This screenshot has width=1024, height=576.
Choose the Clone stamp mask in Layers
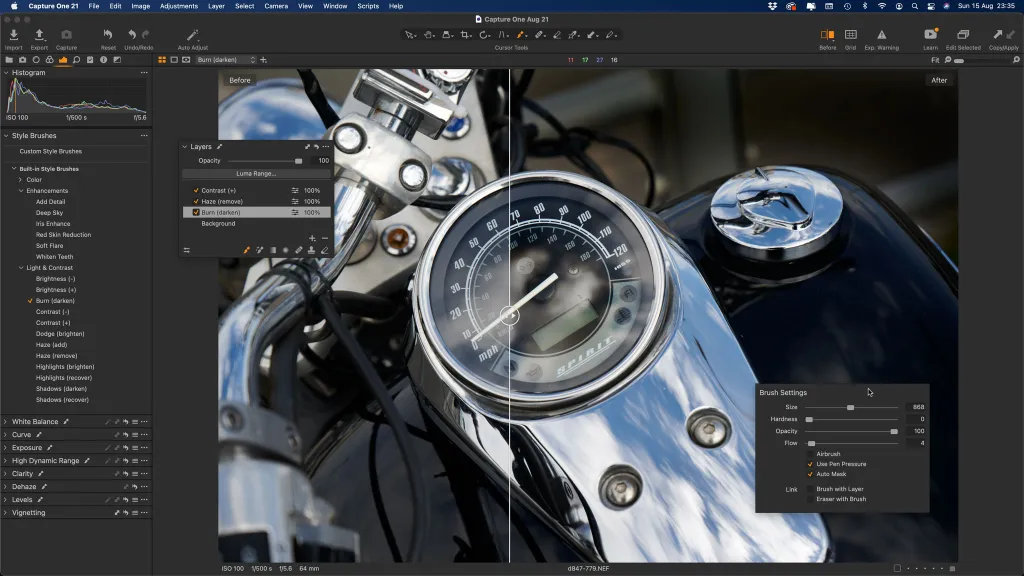click(x=312, y=250)
